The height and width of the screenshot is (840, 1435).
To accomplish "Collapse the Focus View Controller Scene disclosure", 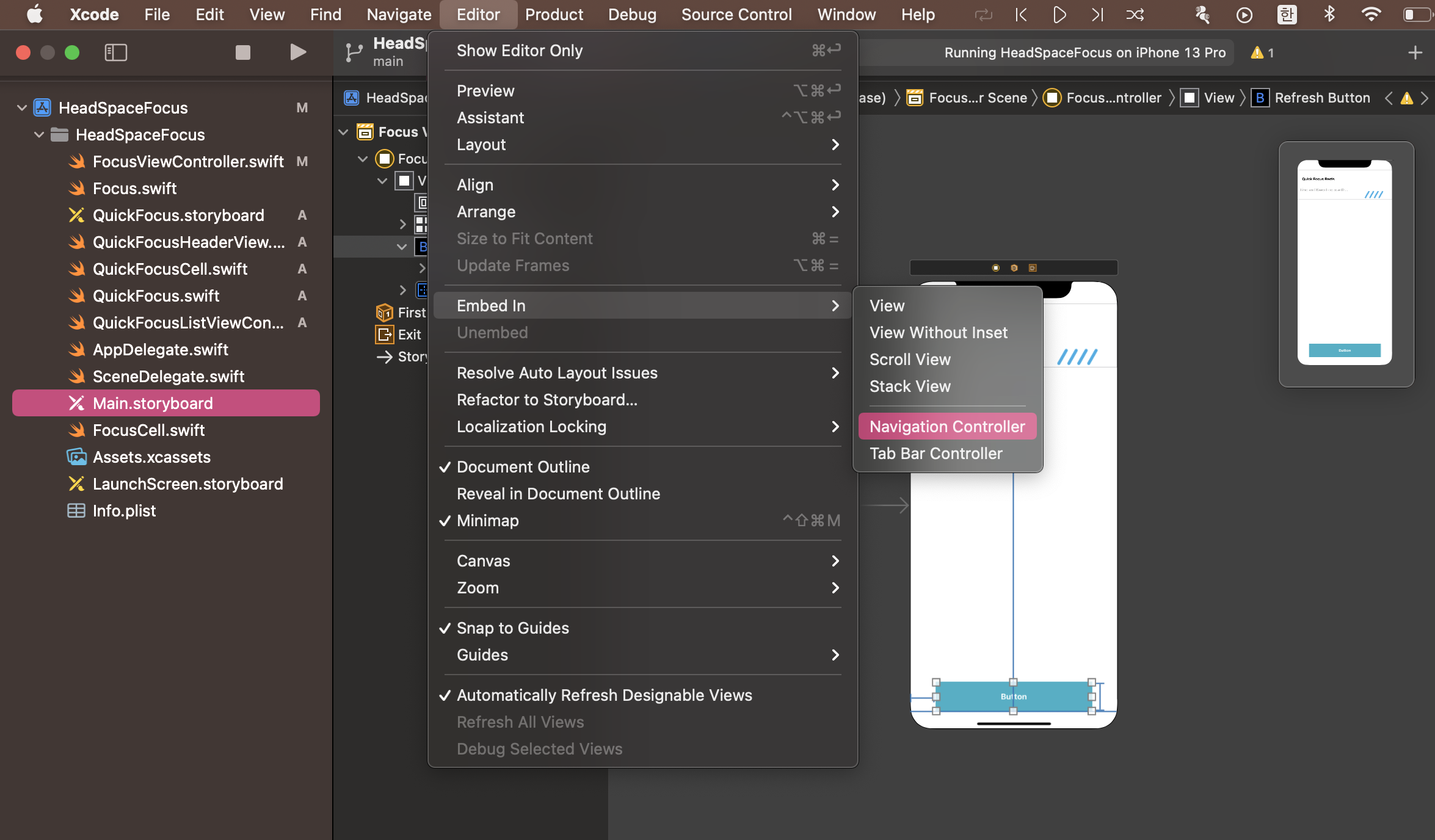I will [x=343, y=132].
